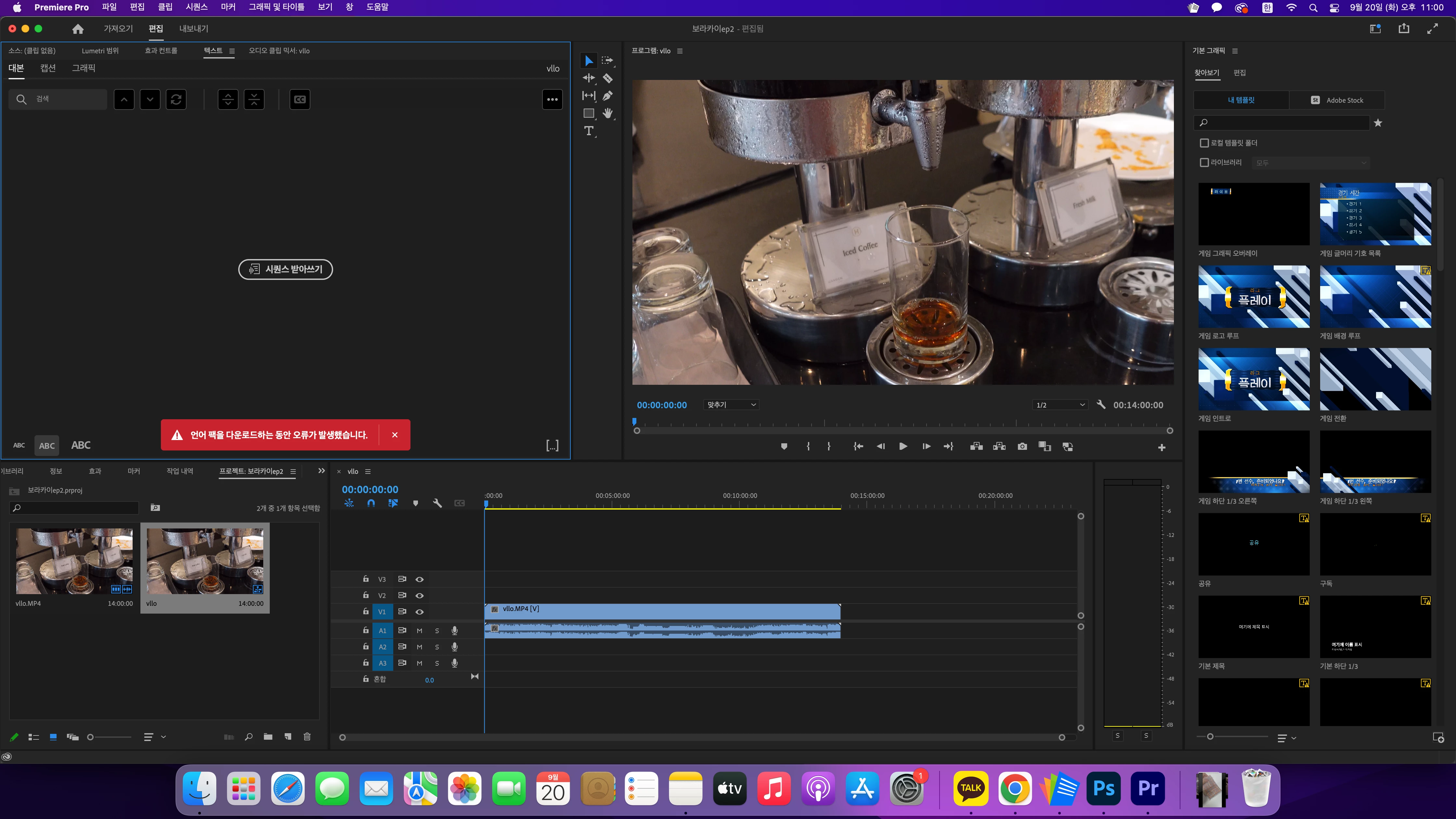The height and width of the screenshot is (819, 1456).
Task: Expand hidden project panel tabs with the chevron
Action: 322,471
